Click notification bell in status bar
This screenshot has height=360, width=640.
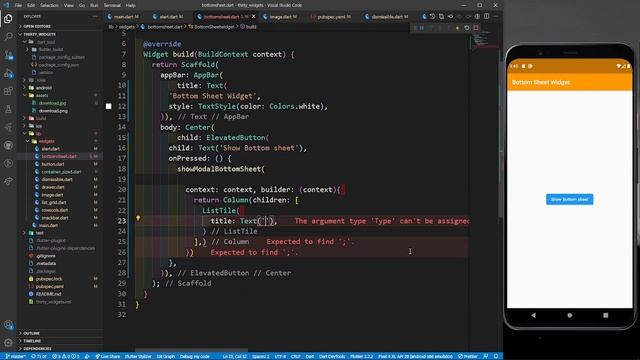pyautogui.click(x=496, y=356)
